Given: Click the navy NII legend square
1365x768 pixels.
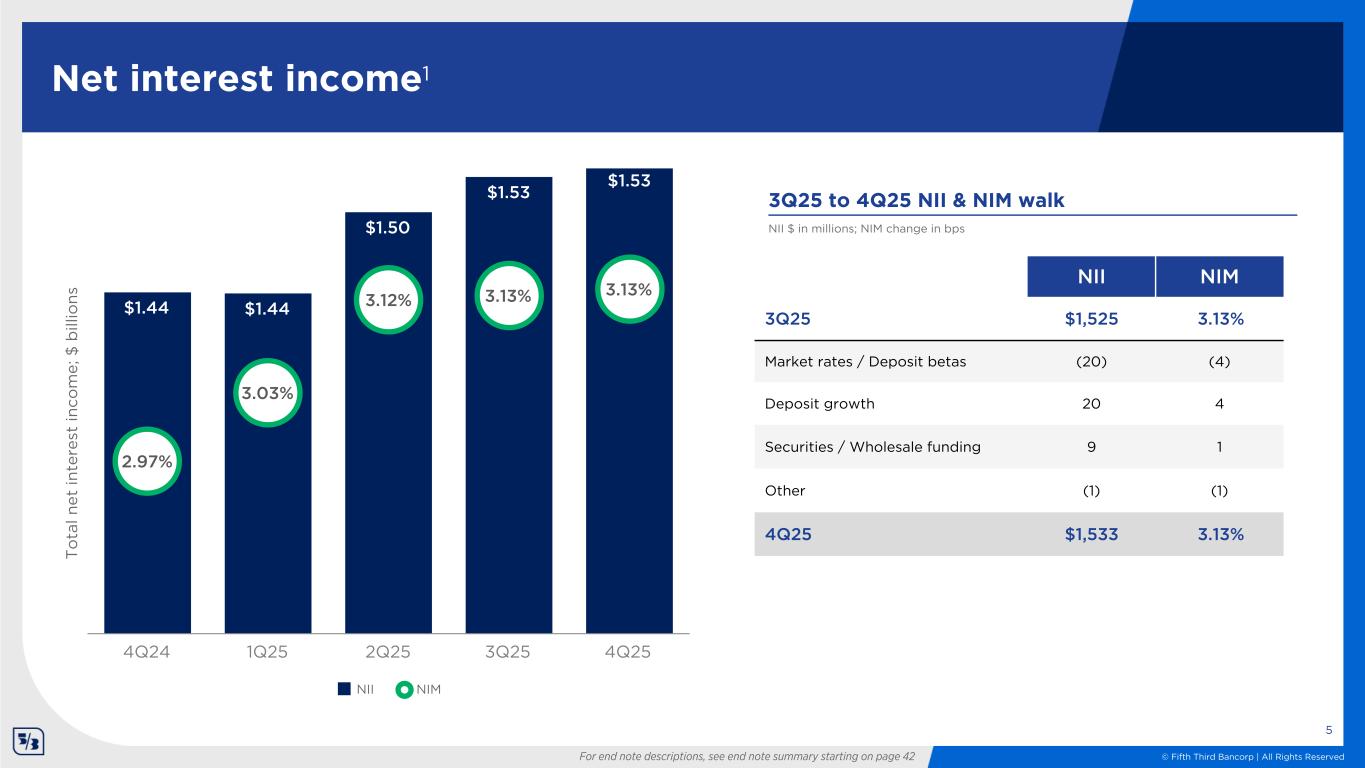Looking at the screenshot, I should (x=343, y=689).
